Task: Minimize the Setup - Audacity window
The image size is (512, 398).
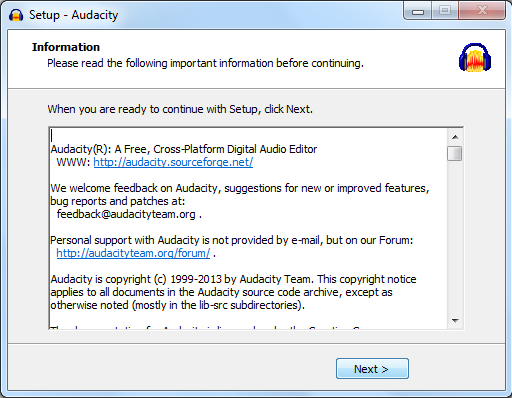Action: click(418, 11)
